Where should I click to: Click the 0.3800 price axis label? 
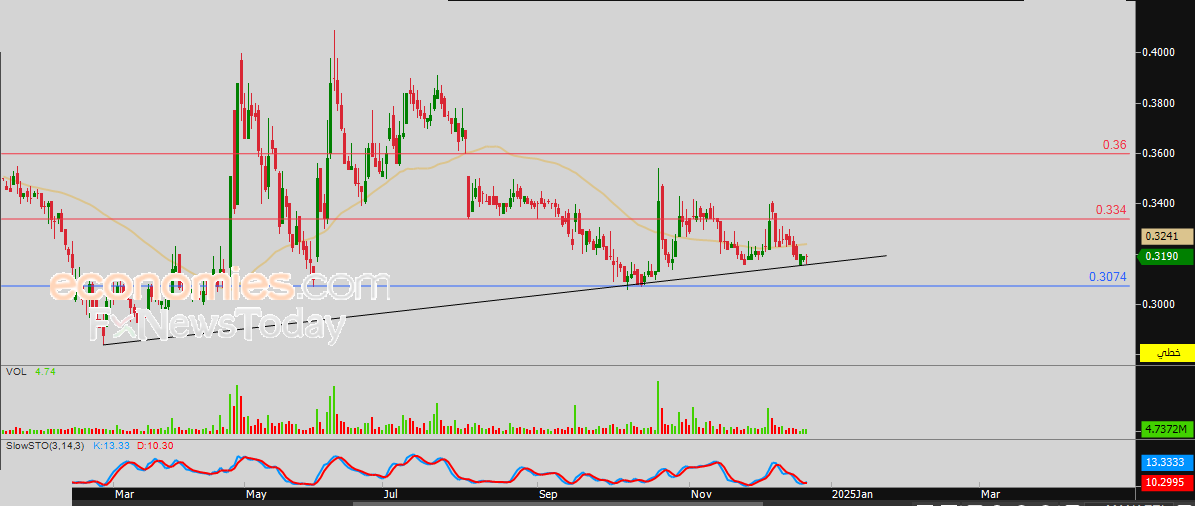tap(1158, 103)
